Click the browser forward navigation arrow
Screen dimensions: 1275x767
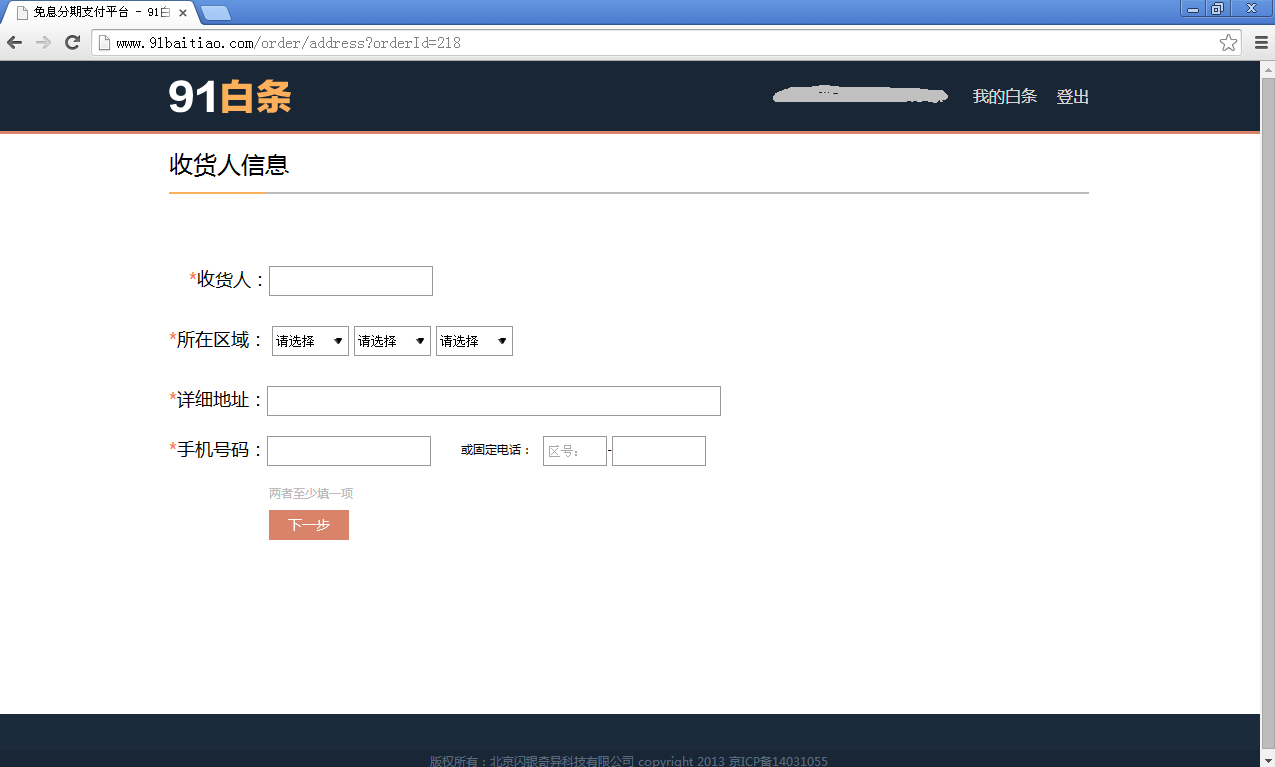click(42, 42)
